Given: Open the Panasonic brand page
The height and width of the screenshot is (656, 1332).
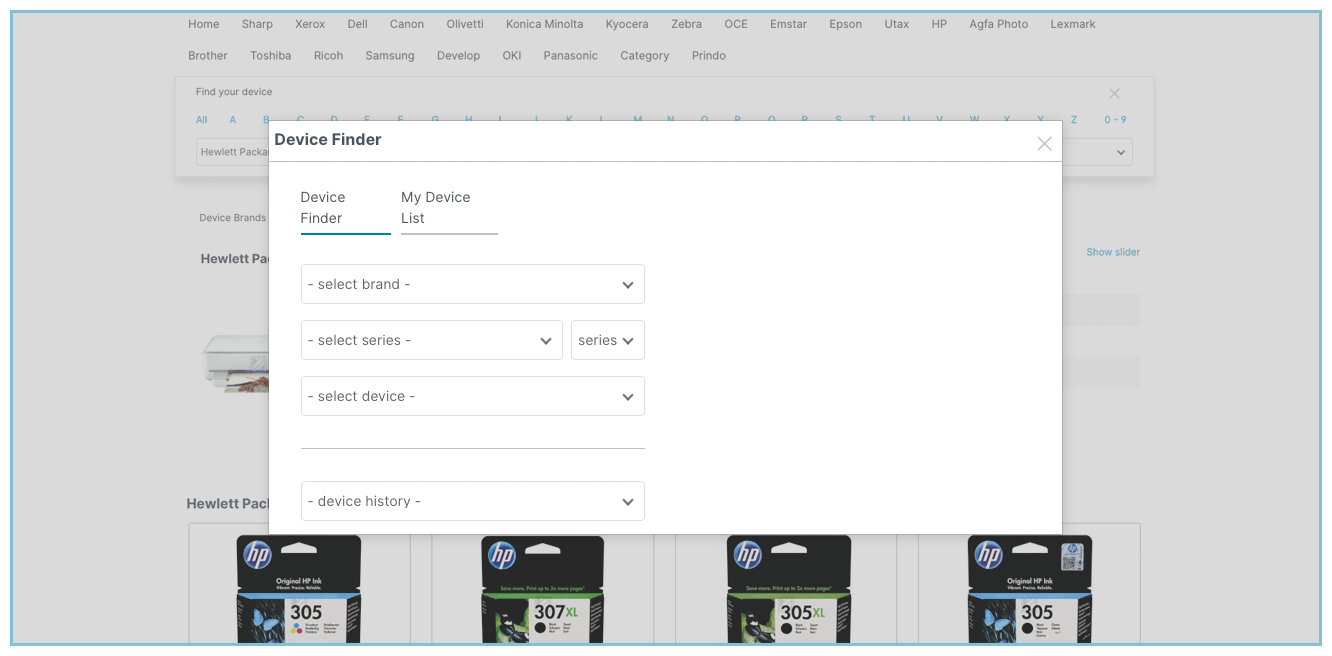Looking at the screenshot, I should (x=571, y=56).
